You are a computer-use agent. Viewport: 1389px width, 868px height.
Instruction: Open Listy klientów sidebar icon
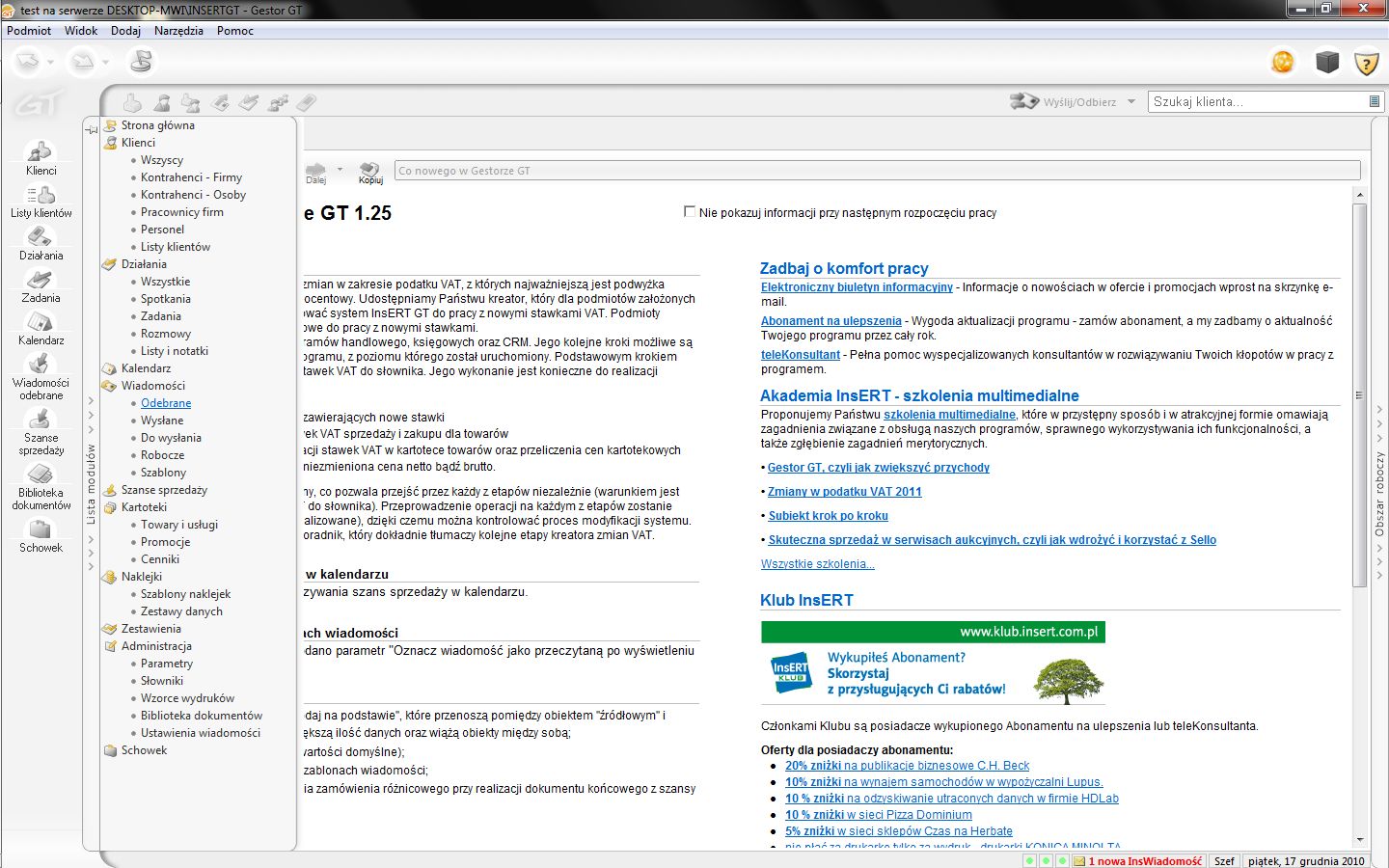point(41,202)
